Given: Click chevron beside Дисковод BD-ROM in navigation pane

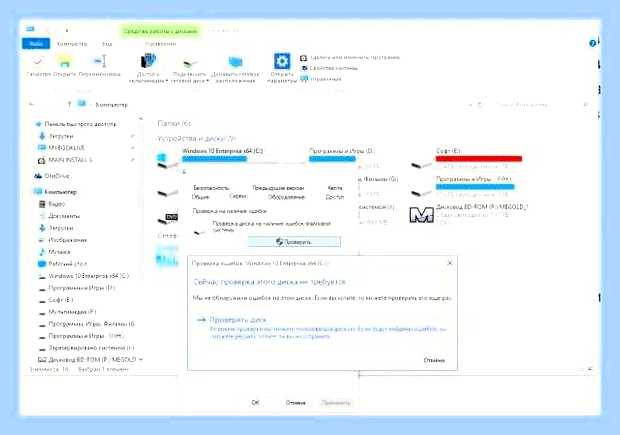Looking at the screenshot, I should click(x=141, y=359).
